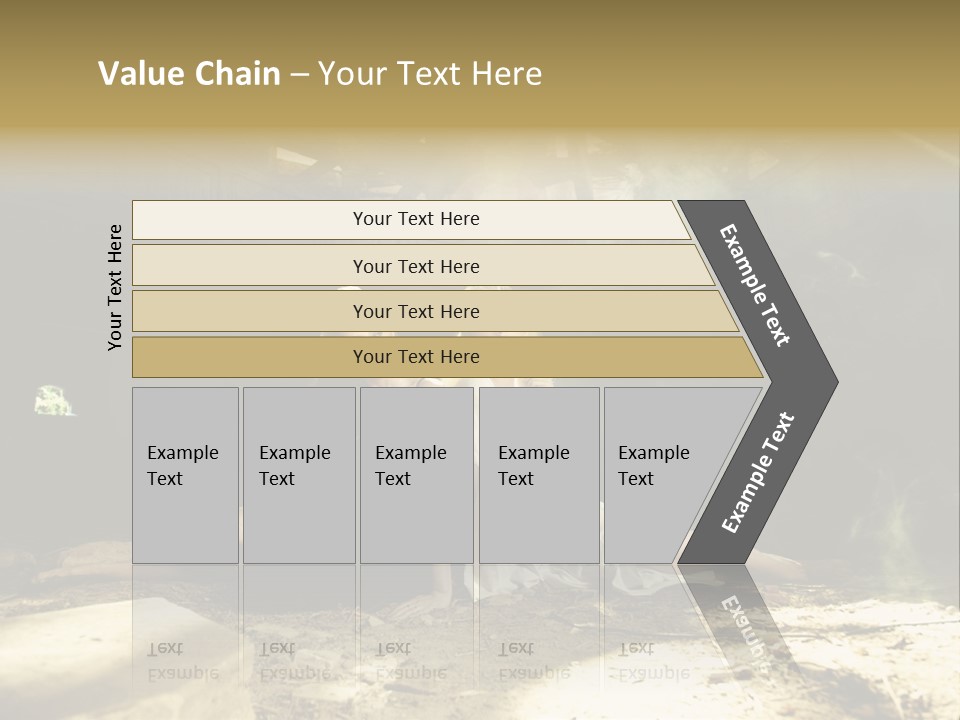Select "Your Text Here" in the slide title

click(x=430, y=74)
